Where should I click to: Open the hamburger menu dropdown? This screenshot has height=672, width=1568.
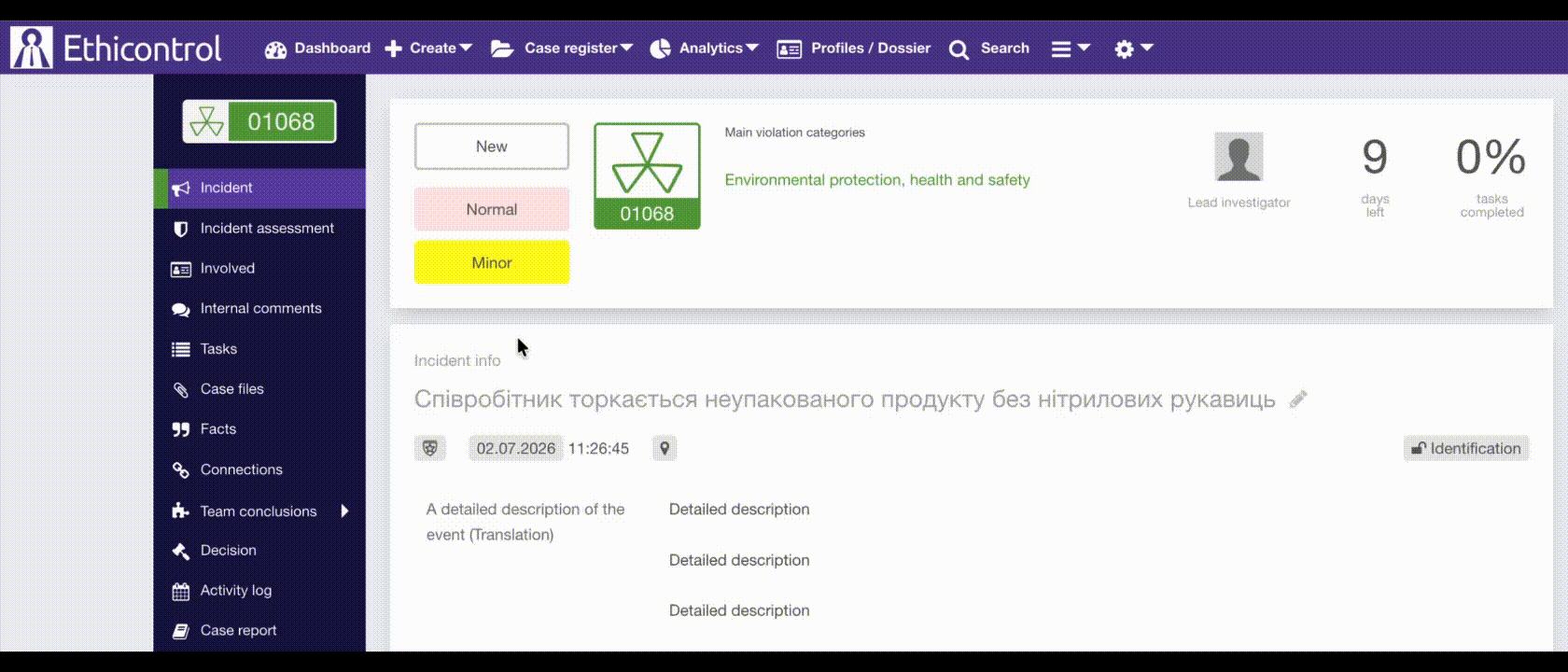1071,49
